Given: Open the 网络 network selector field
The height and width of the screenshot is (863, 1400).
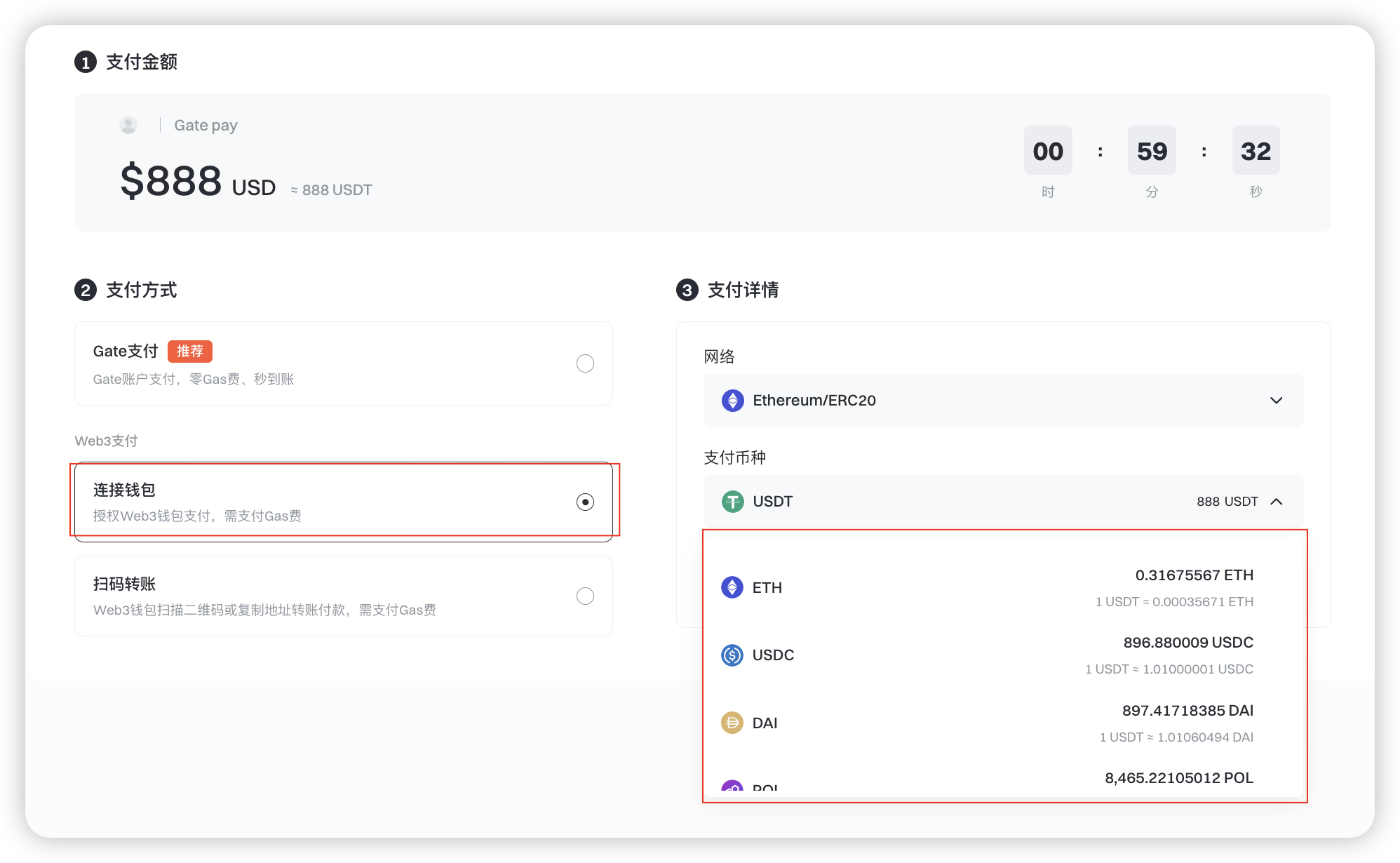Looking at the screenshot, I should click(1003, 401).
